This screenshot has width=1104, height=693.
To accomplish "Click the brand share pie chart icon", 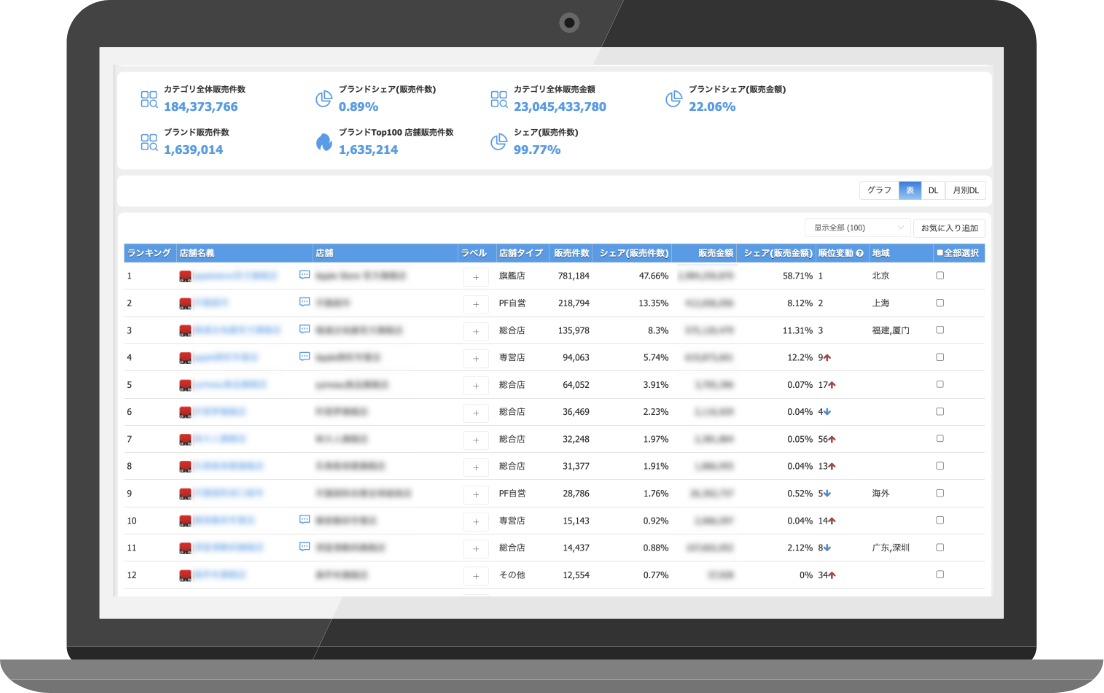I will coord(323,98).
